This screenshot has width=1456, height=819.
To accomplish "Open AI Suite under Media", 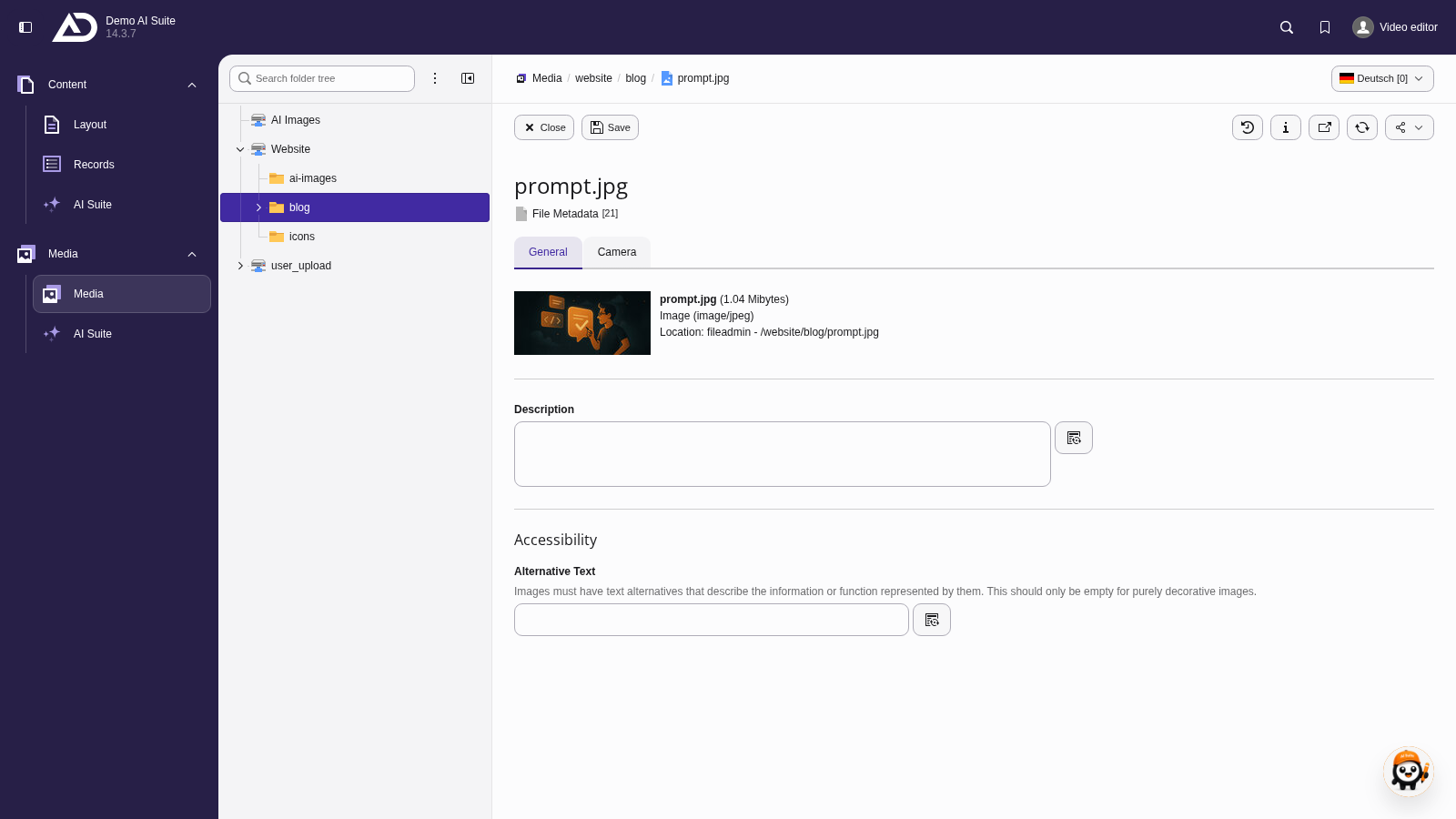I will point(122,334).
